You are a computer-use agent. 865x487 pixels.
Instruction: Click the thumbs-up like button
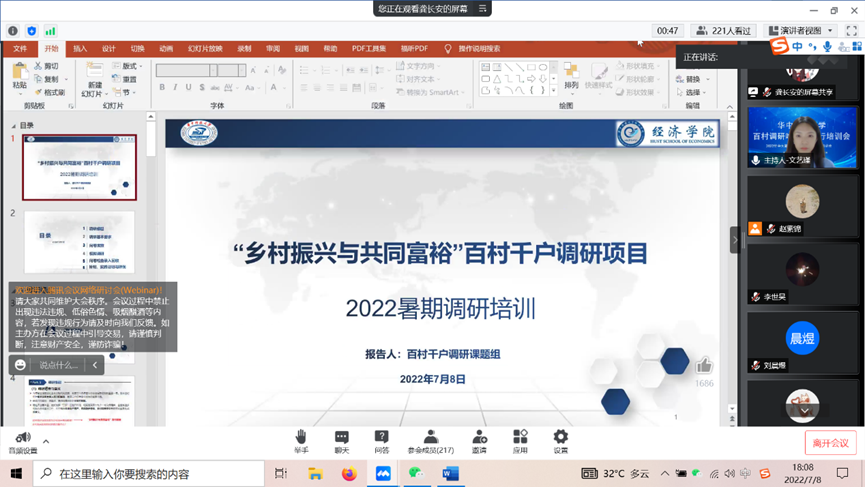point(704,366)
